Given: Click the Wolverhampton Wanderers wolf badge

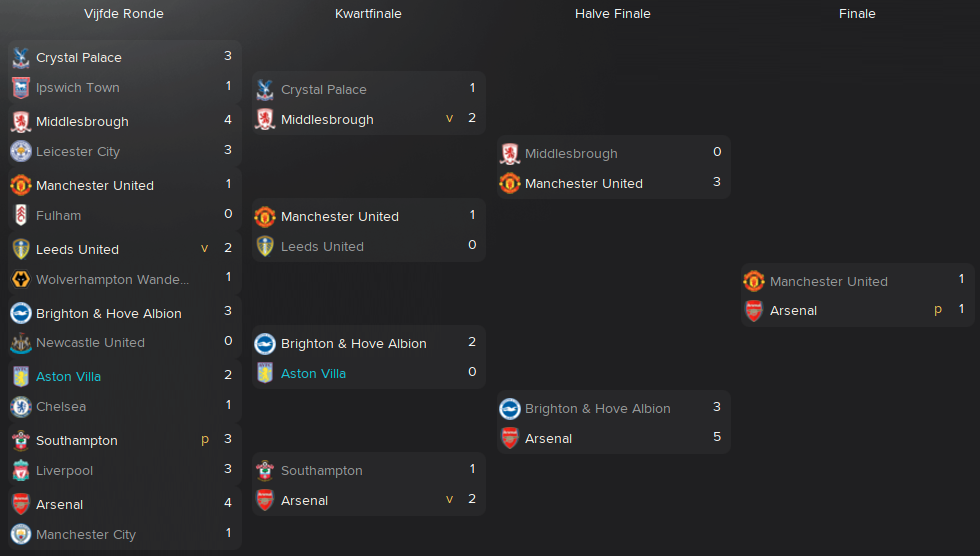Looking at the screenshot, I should pos(21,279).
